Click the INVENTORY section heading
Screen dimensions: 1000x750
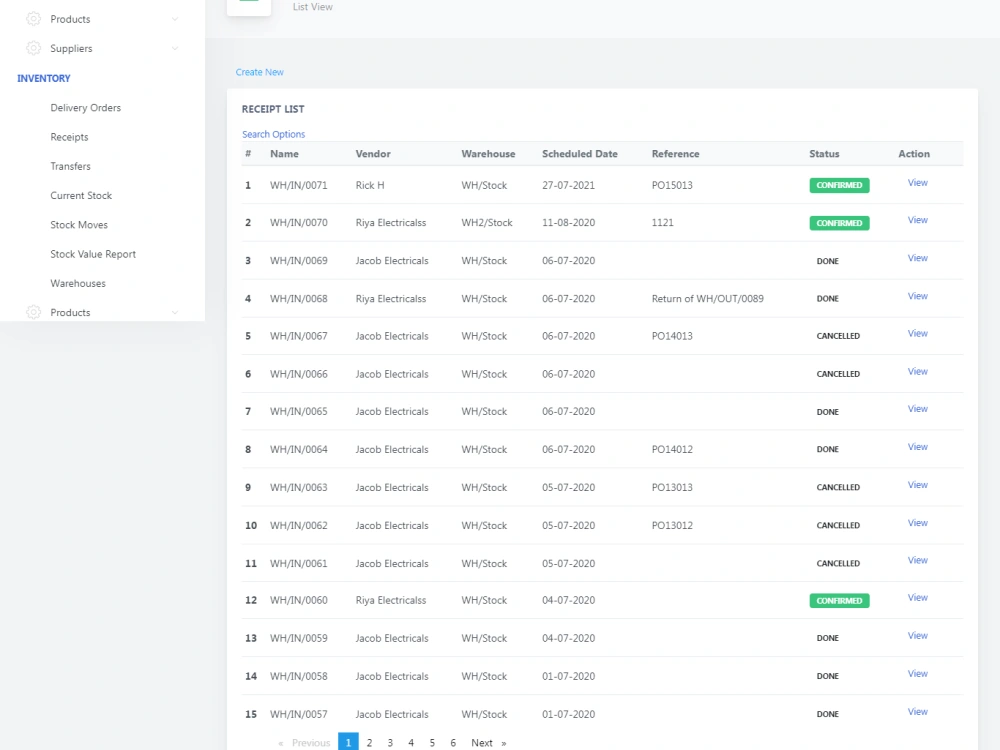coord(43,78)
